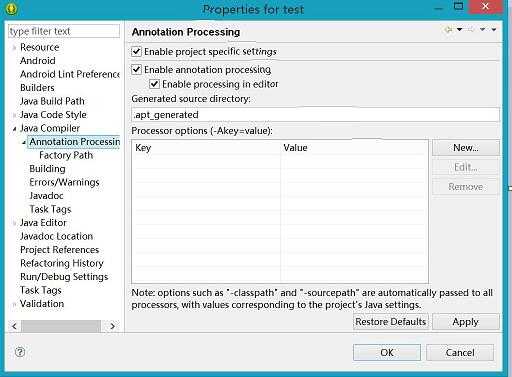
Task: Click the New... button
Action: (x=466, y=148)
